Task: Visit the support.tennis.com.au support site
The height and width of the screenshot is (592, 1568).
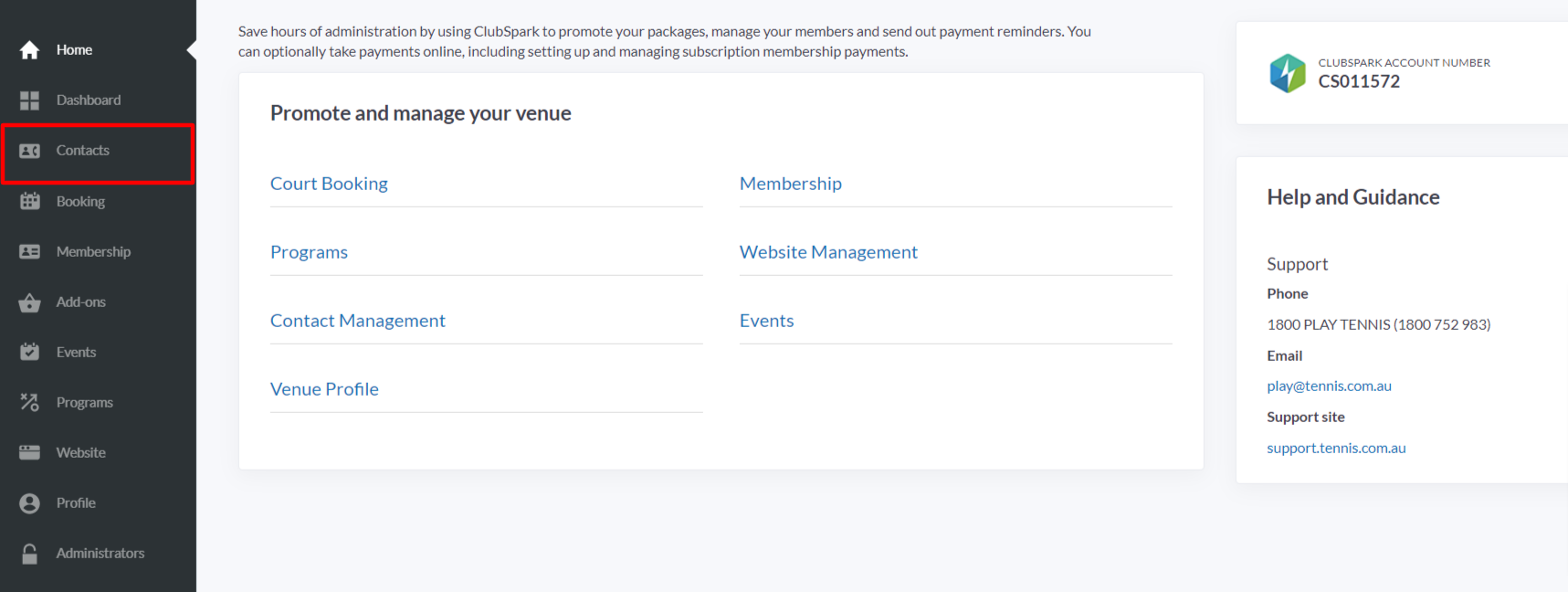Action: tap(1336, 449)
